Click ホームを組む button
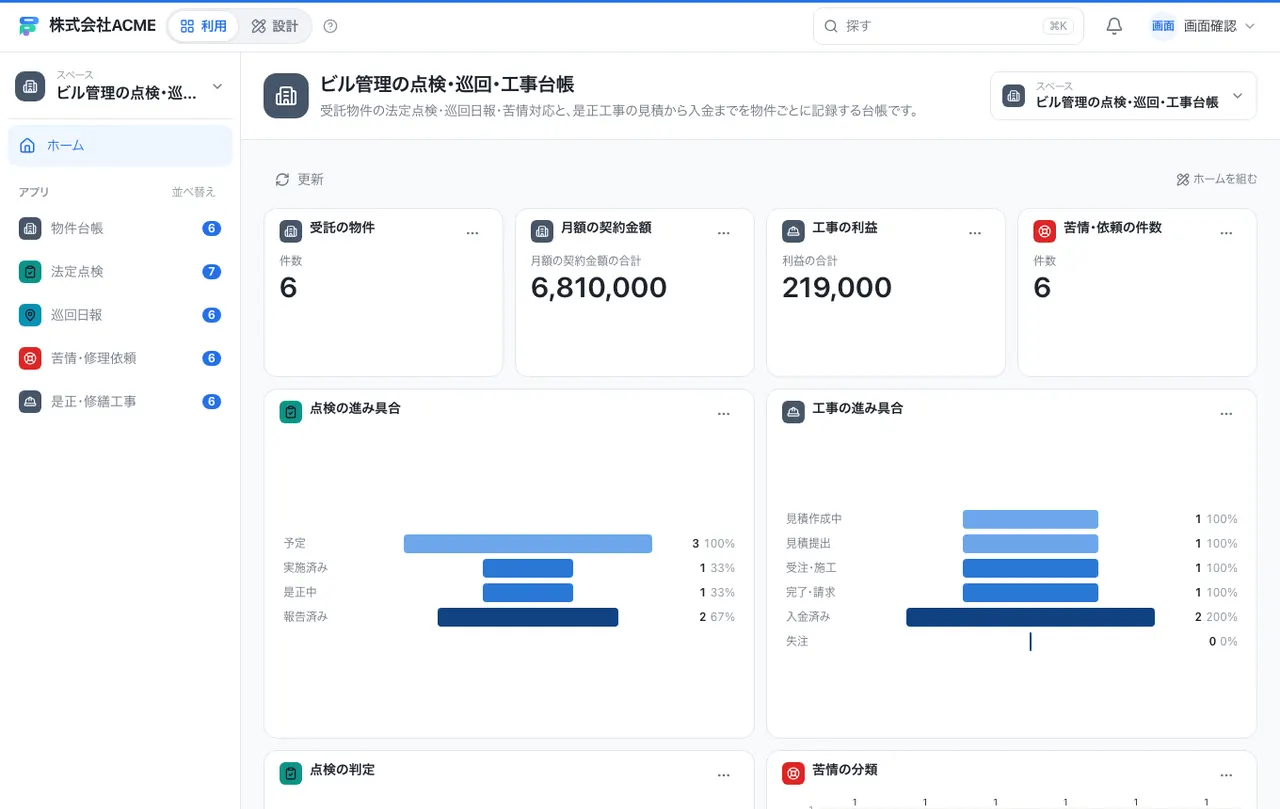Screen dimensions: 1280x809 [1216, 179]
